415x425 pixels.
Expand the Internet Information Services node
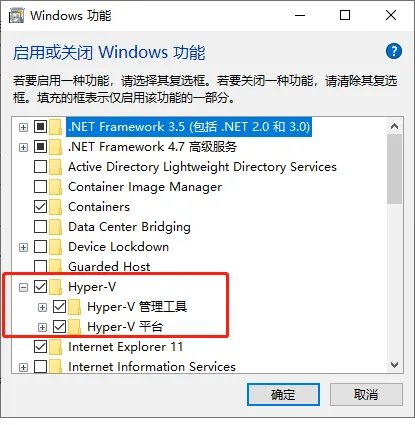point(23,367)
